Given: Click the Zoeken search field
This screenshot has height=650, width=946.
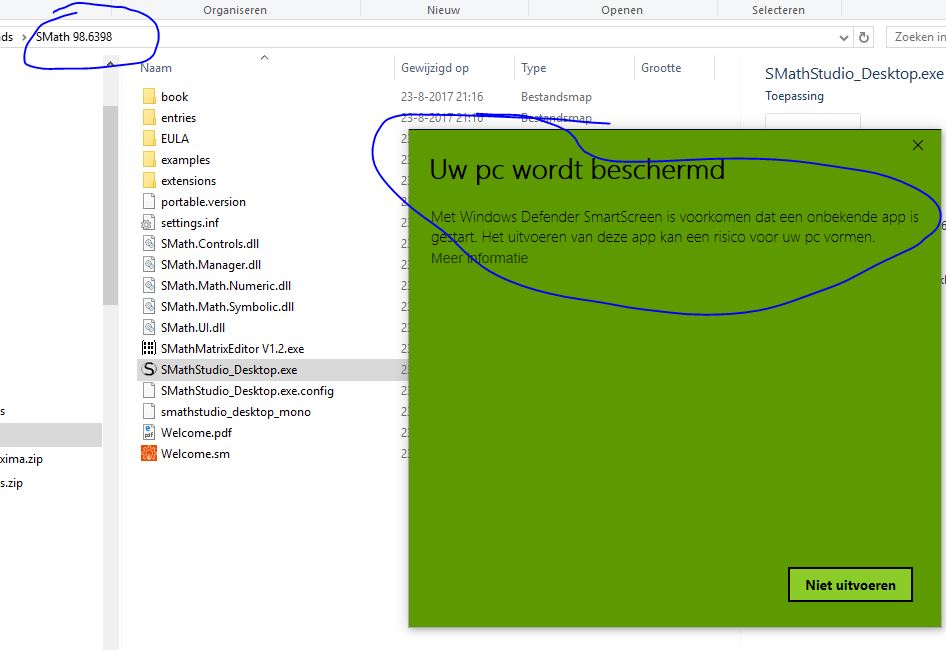Looking at the screenshot, I should click(917, 37).
